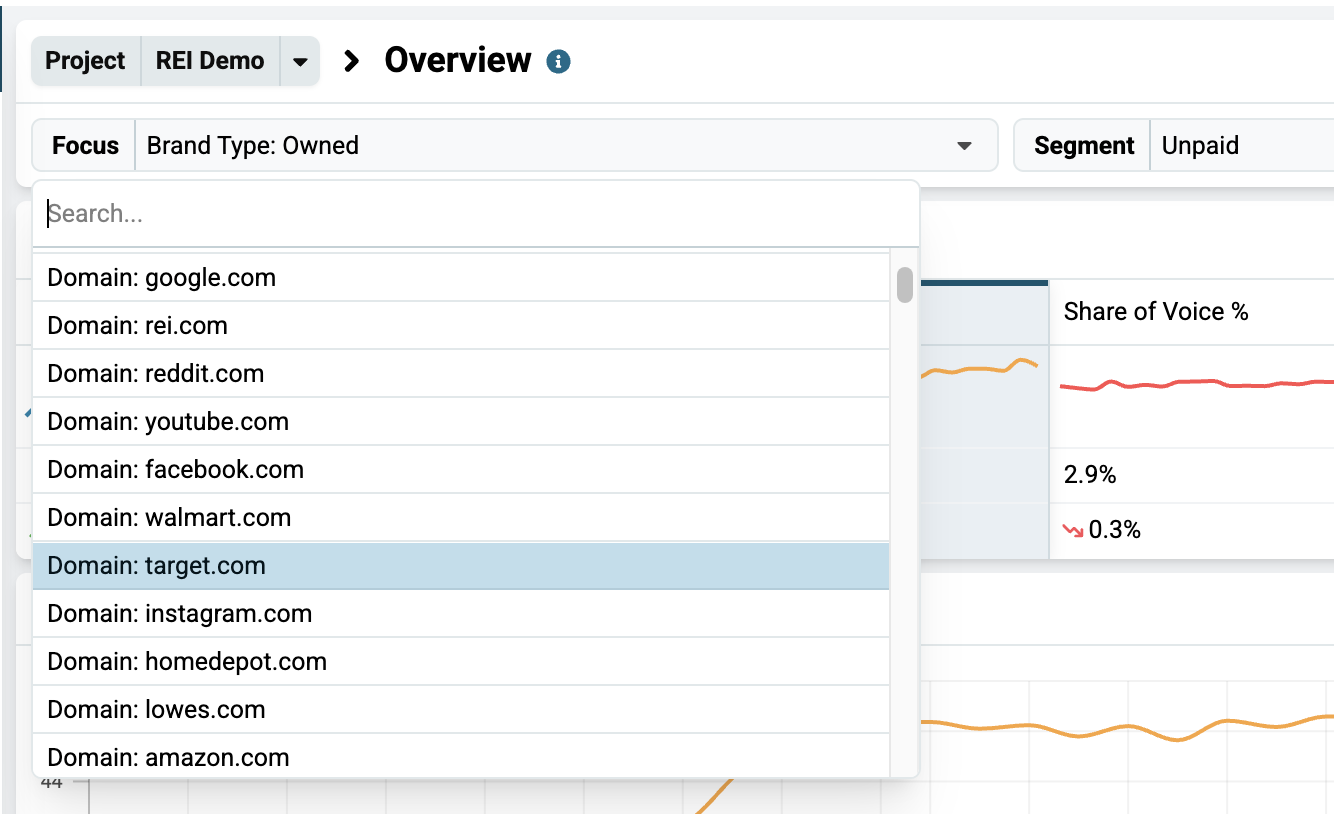
Task: Click the Overview info icon
Action: (x=558, y=62)
